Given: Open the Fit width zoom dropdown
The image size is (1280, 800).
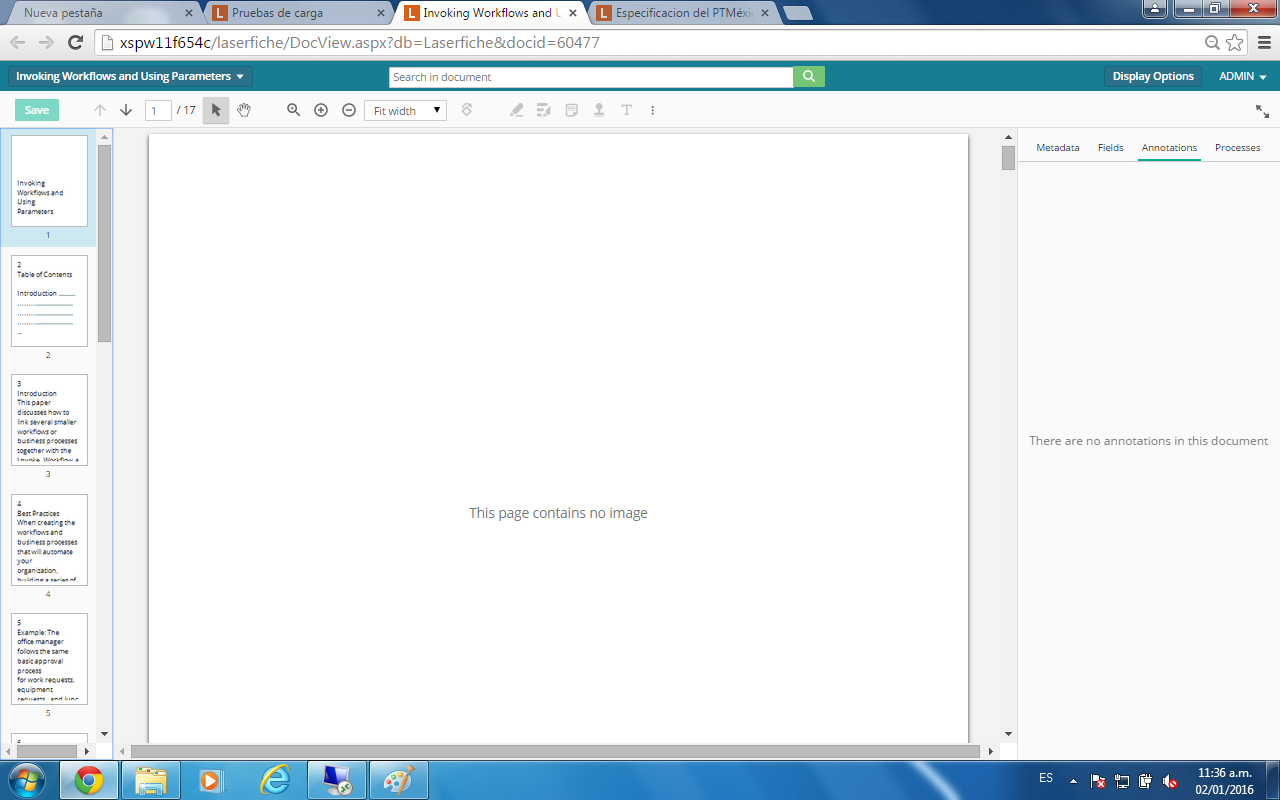Looking at the screenshot, I should point(405,111).
